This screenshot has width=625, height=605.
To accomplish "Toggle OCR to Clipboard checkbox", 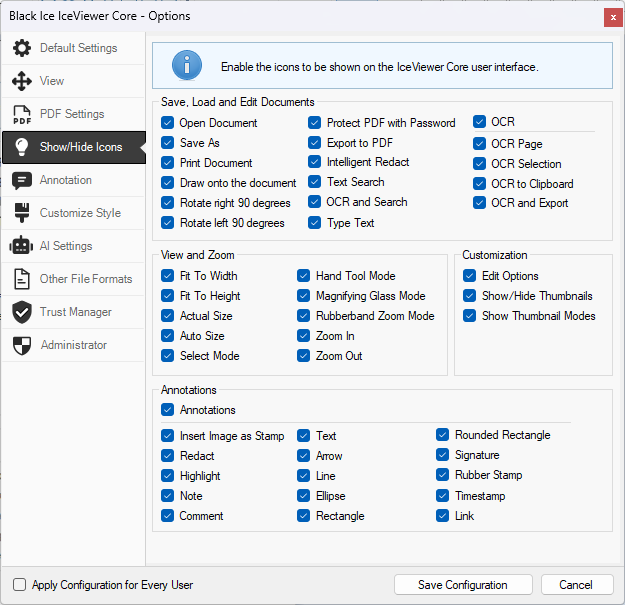I will pyautogui.click(x=480, y=183).
